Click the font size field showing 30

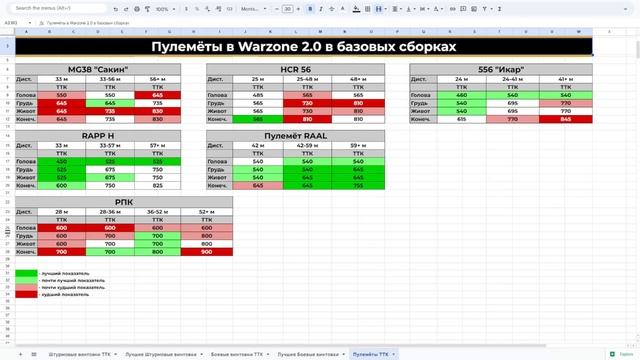288,9
